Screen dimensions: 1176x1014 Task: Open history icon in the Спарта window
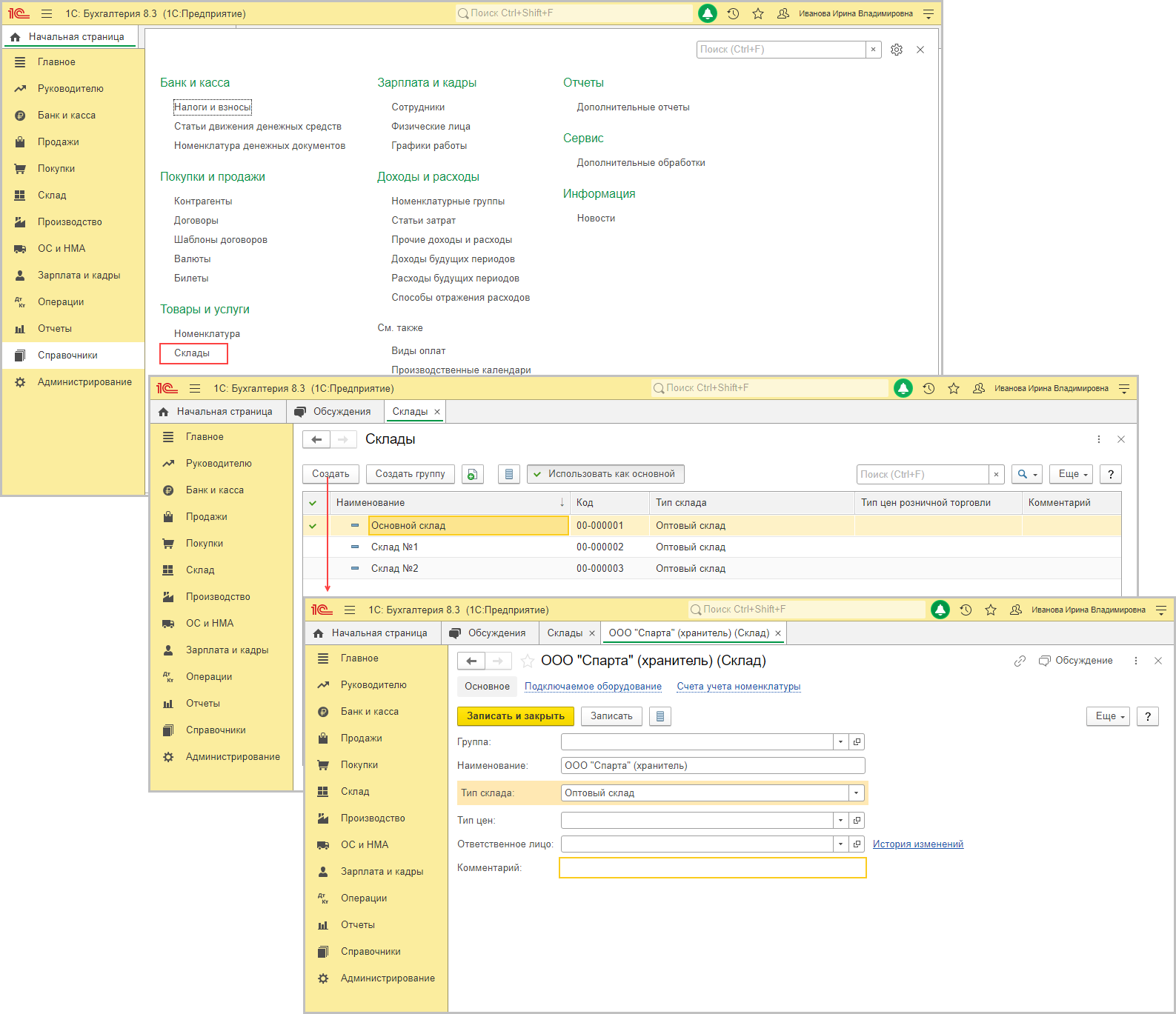pyautogui.click(x=966, y=610)
